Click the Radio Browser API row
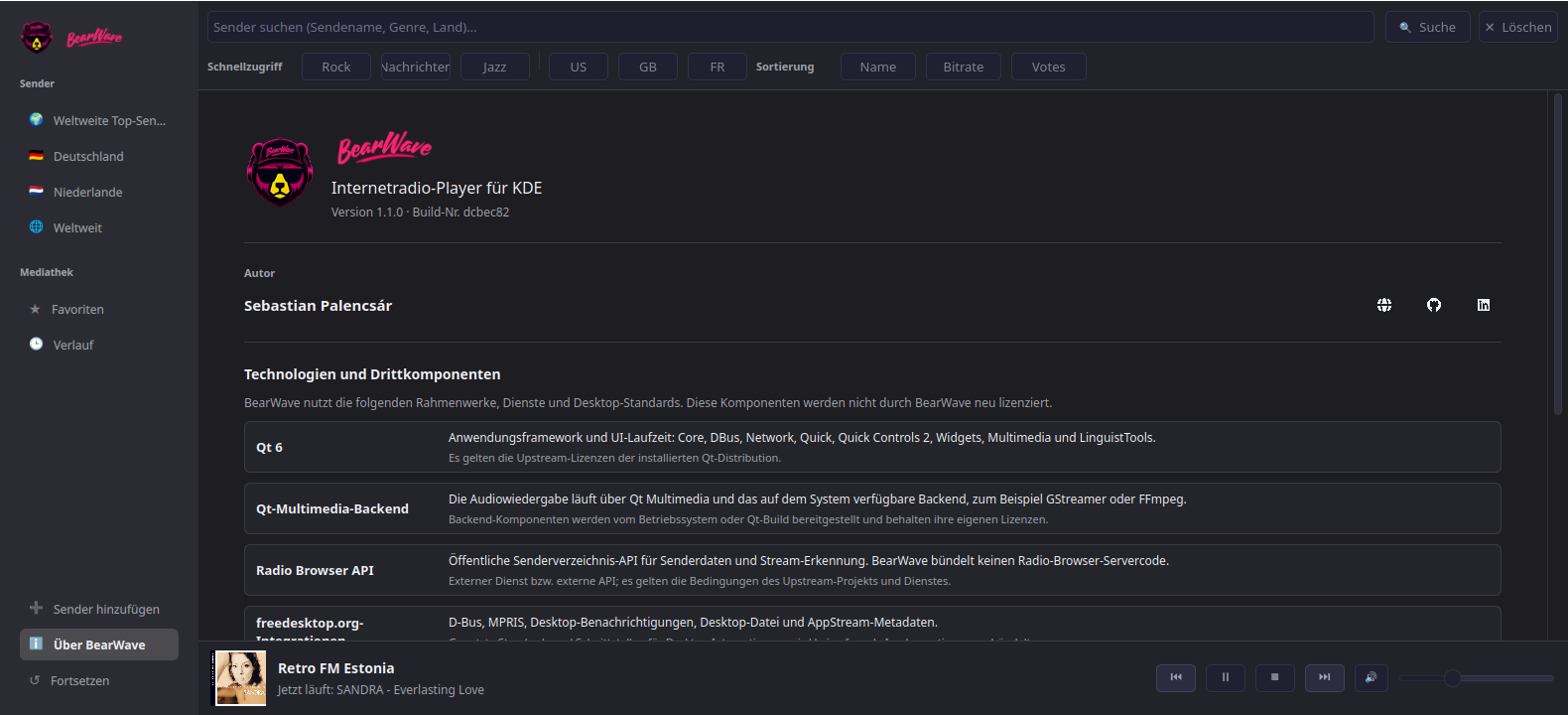 tap(872, 570)
